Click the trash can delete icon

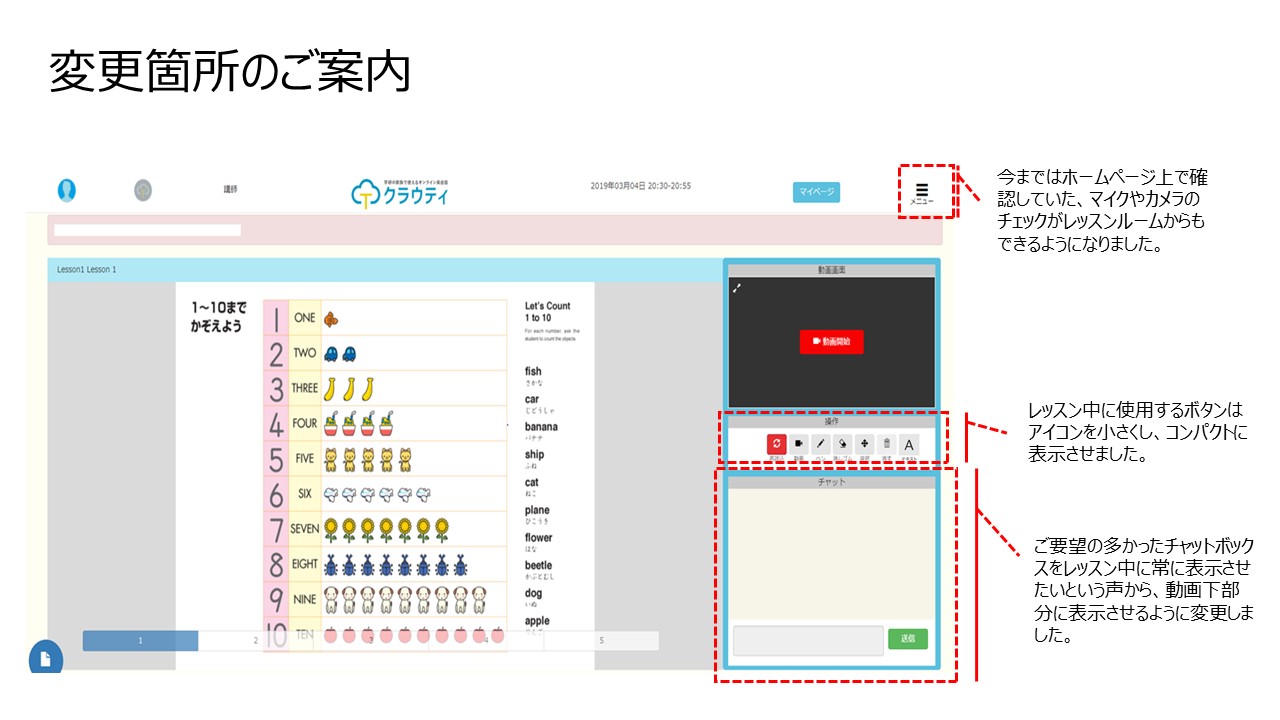[886, 444]
